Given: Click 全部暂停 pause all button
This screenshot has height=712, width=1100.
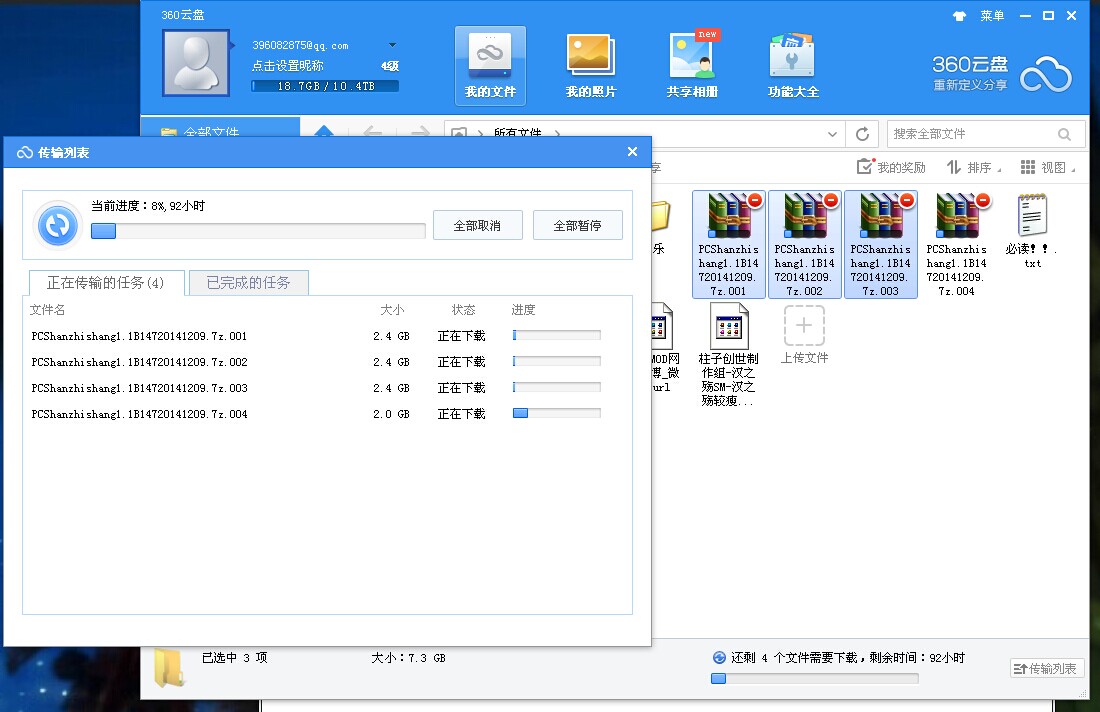Looking at the screenshot, I should point(577,225).
